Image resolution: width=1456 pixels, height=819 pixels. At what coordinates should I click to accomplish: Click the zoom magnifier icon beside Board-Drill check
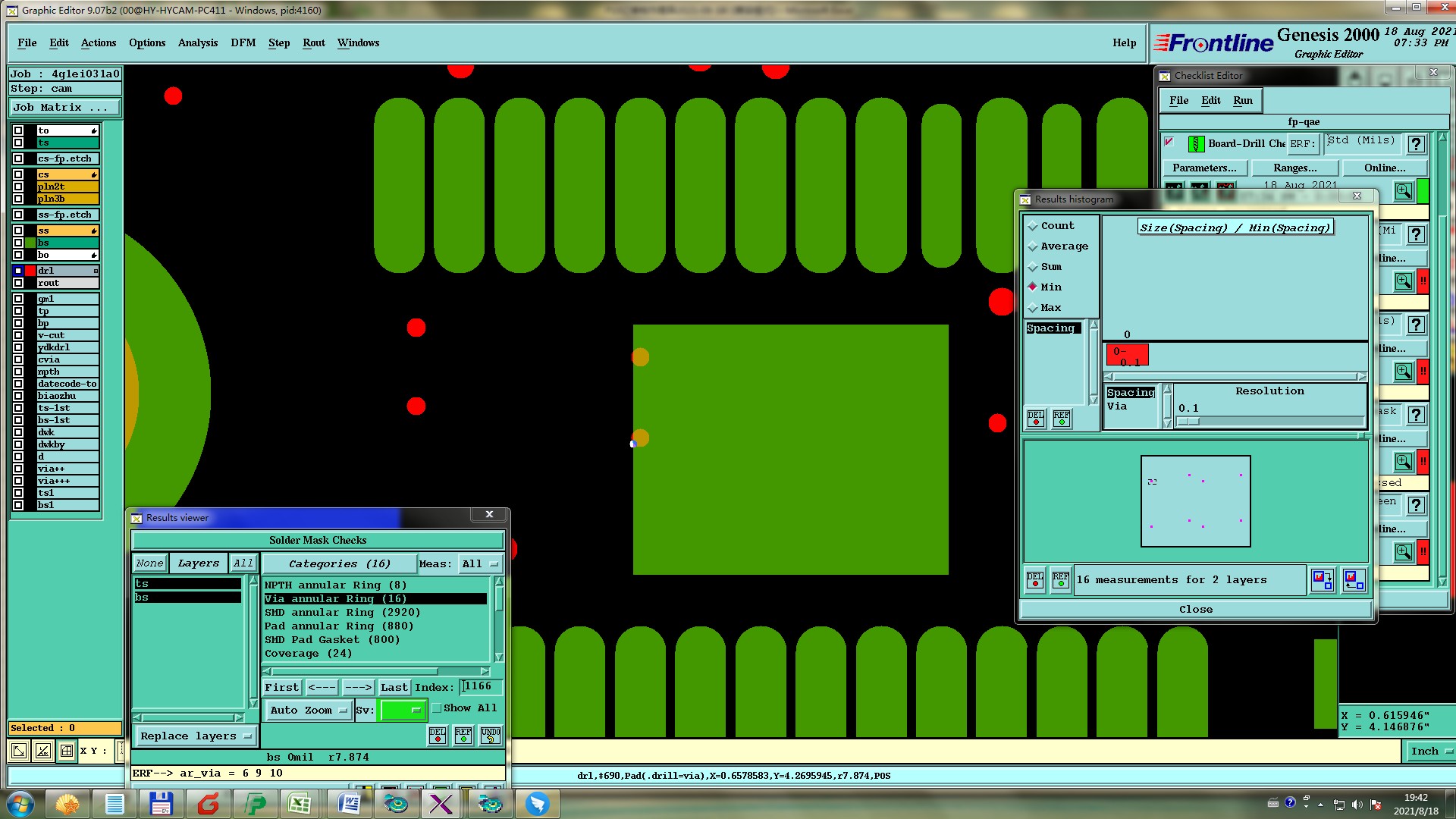1404,191
